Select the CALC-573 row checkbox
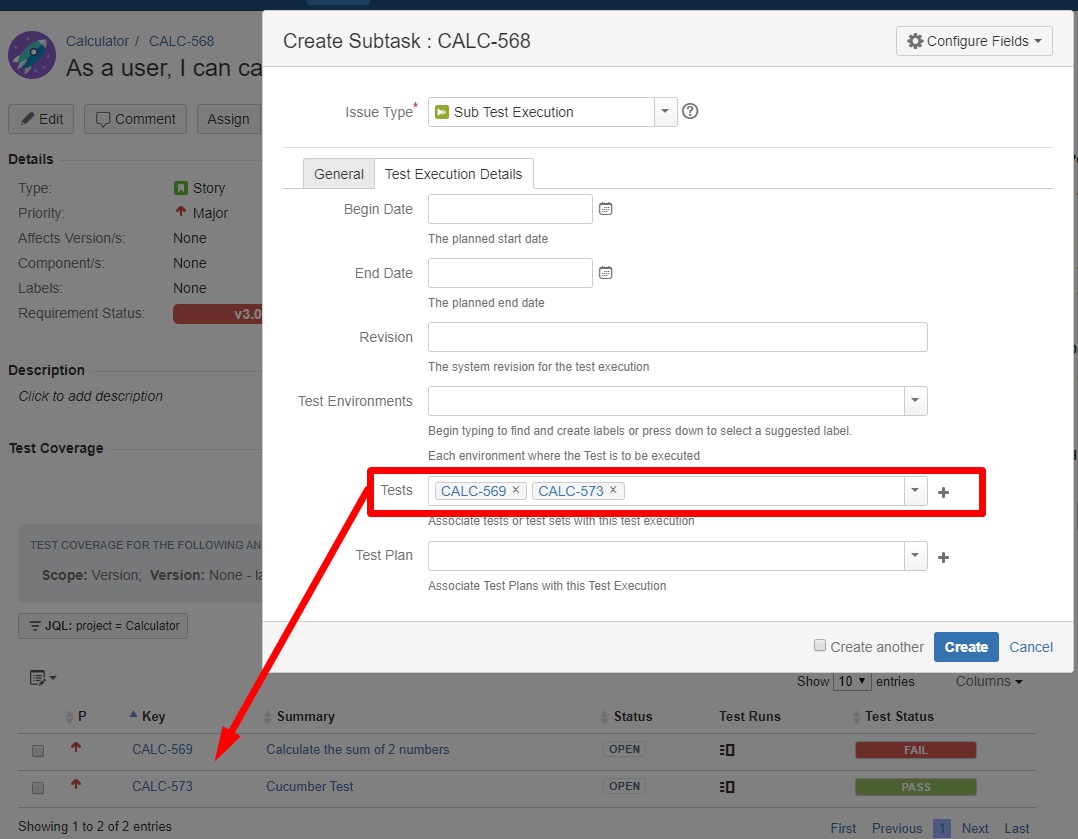The image size is (1078, 839). [38, 788]
